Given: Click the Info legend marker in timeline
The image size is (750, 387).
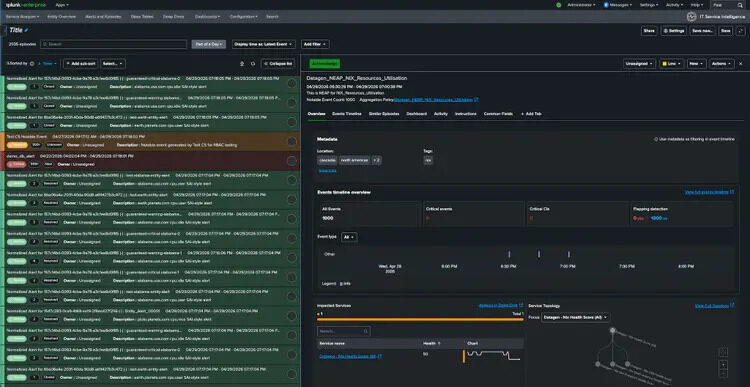Looking at the screenshot, I should coord(341,284).
